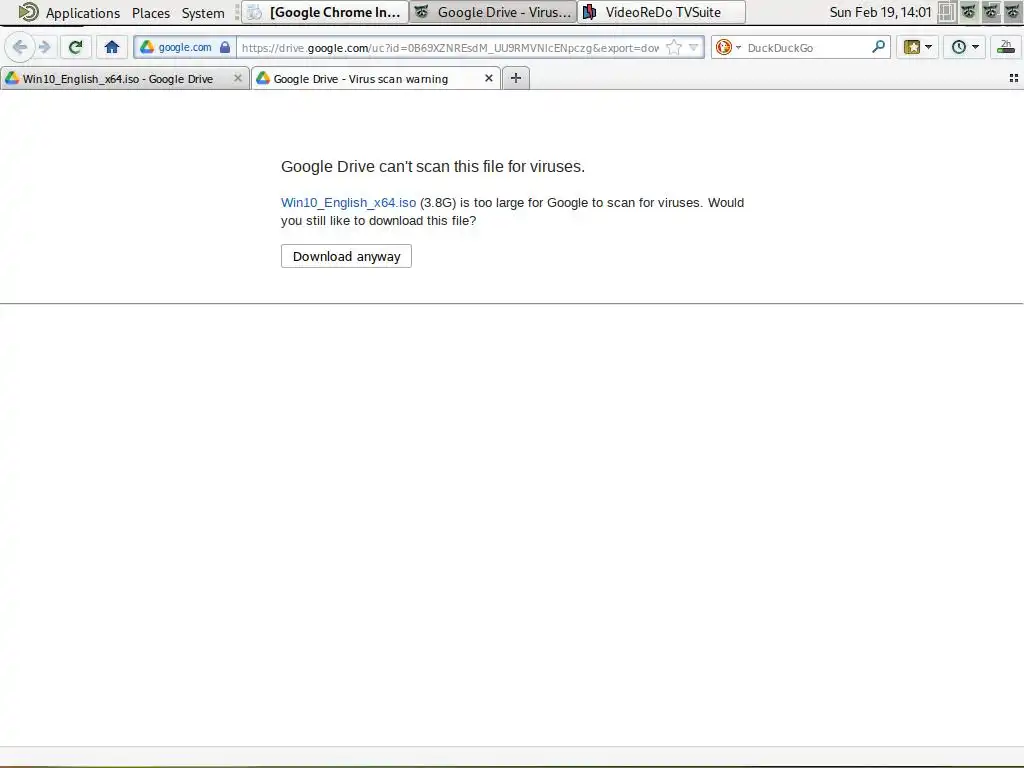Switch to Google Chrome In... taskbar window
1024x768 pixels.
[325, 12]
